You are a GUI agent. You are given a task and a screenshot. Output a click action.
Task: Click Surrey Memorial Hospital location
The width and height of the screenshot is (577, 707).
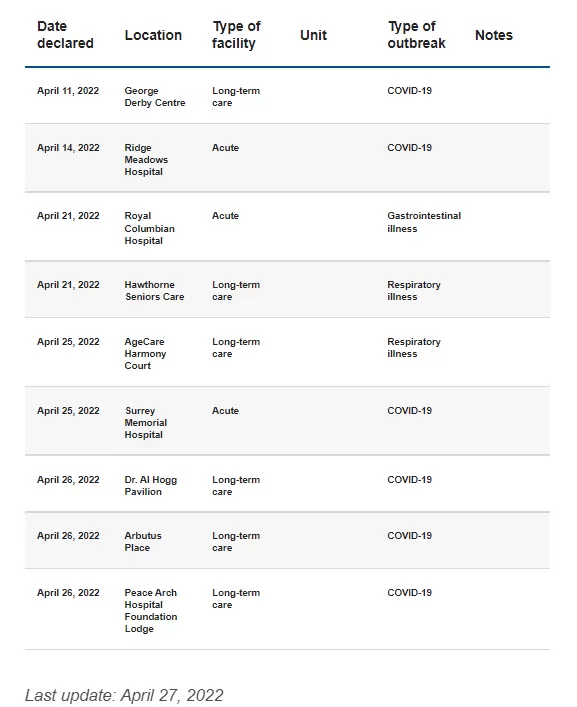pyautogui.click(x=146, y=422)
